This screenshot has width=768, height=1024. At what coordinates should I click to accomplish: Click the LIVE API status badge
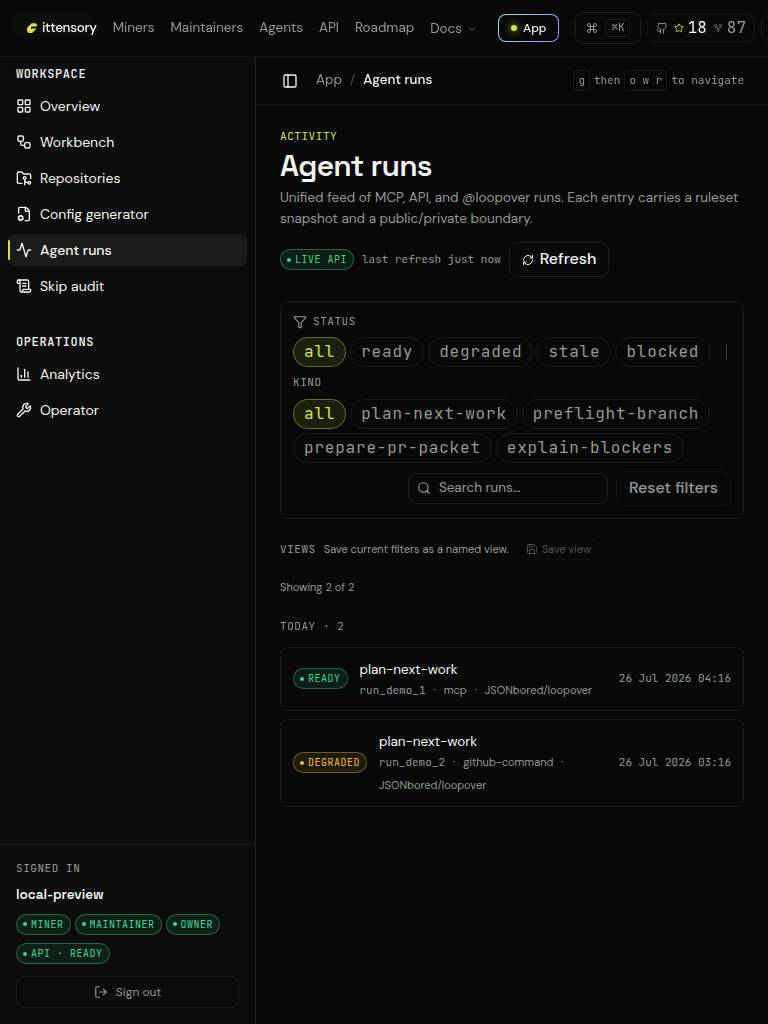pyautogui.click(x=317, y=259)
